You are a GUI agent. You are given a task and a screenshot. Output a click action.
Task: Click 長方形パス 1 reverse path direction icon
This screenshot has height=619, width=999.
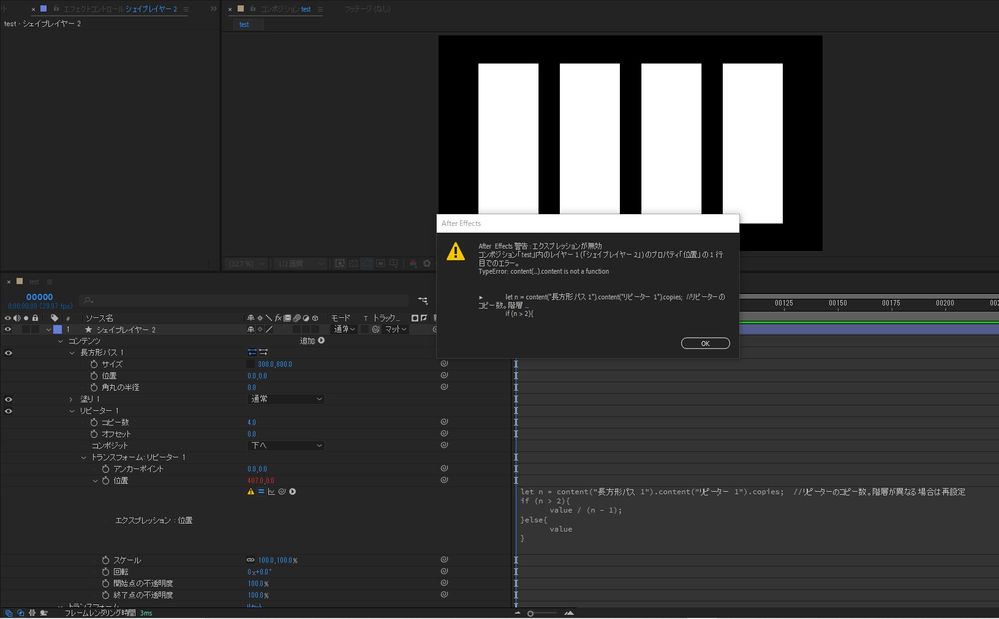263,352
